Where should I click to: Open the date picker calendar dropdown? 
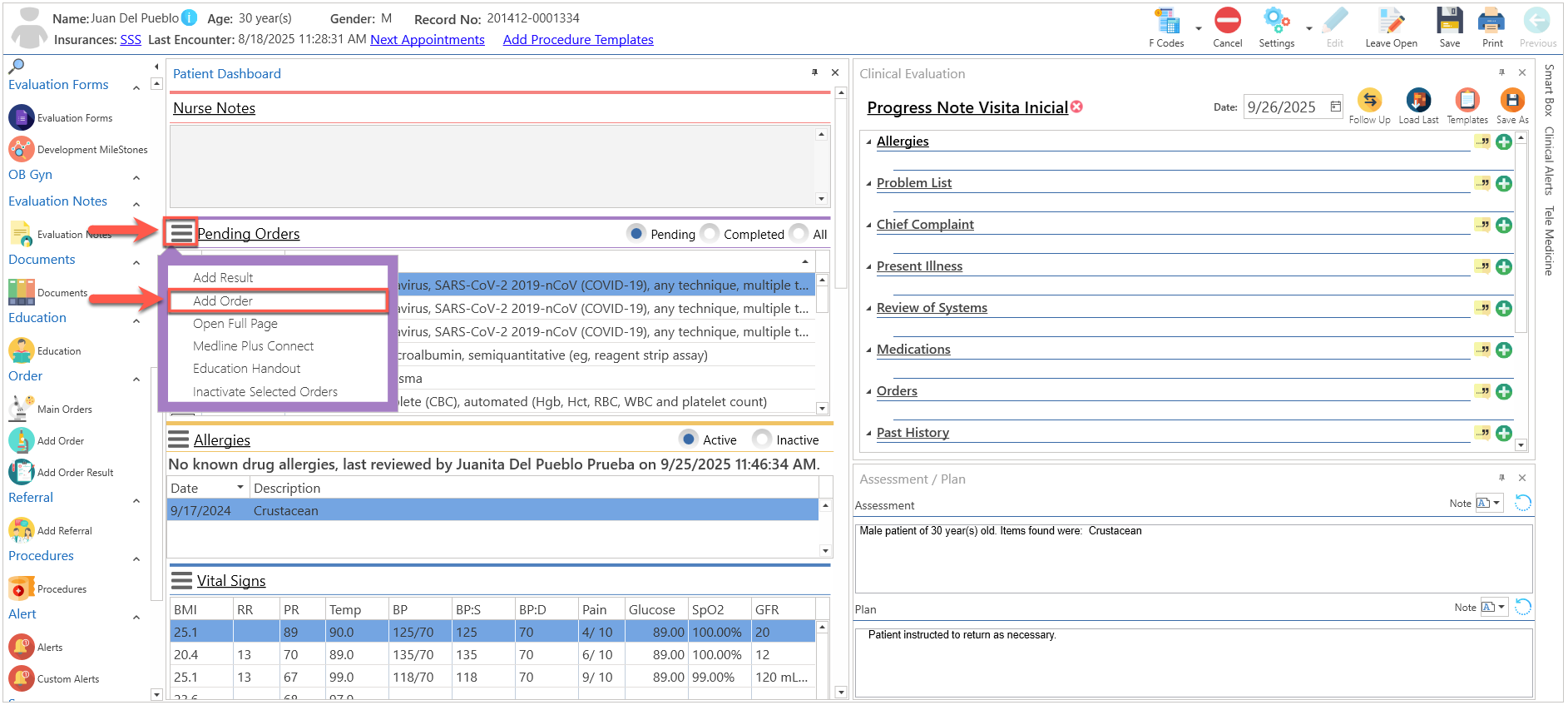pos(1335,107)
